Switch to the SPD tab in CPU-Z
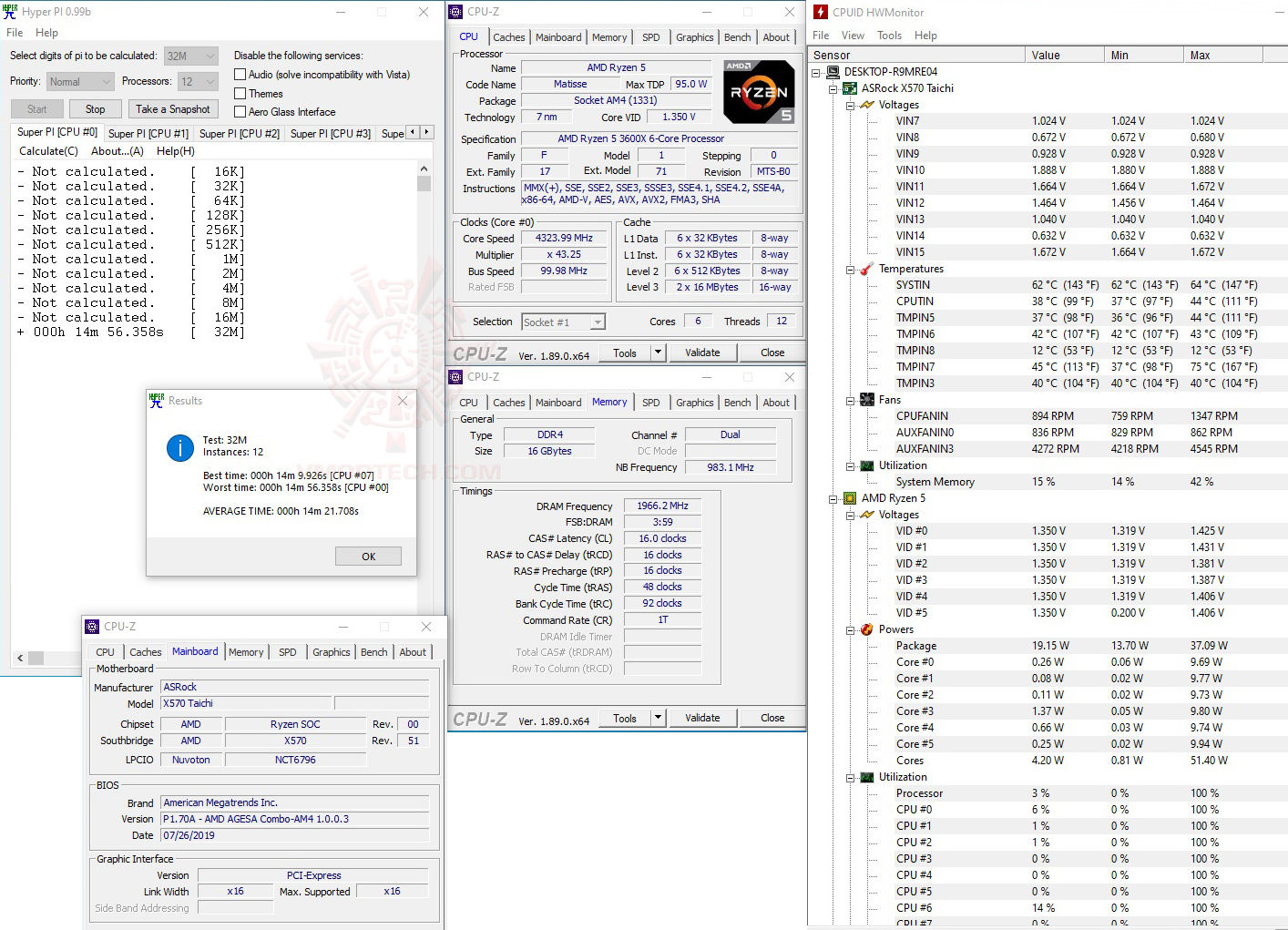Screen dimensions: 1288x930 click(x=651, y=36)
